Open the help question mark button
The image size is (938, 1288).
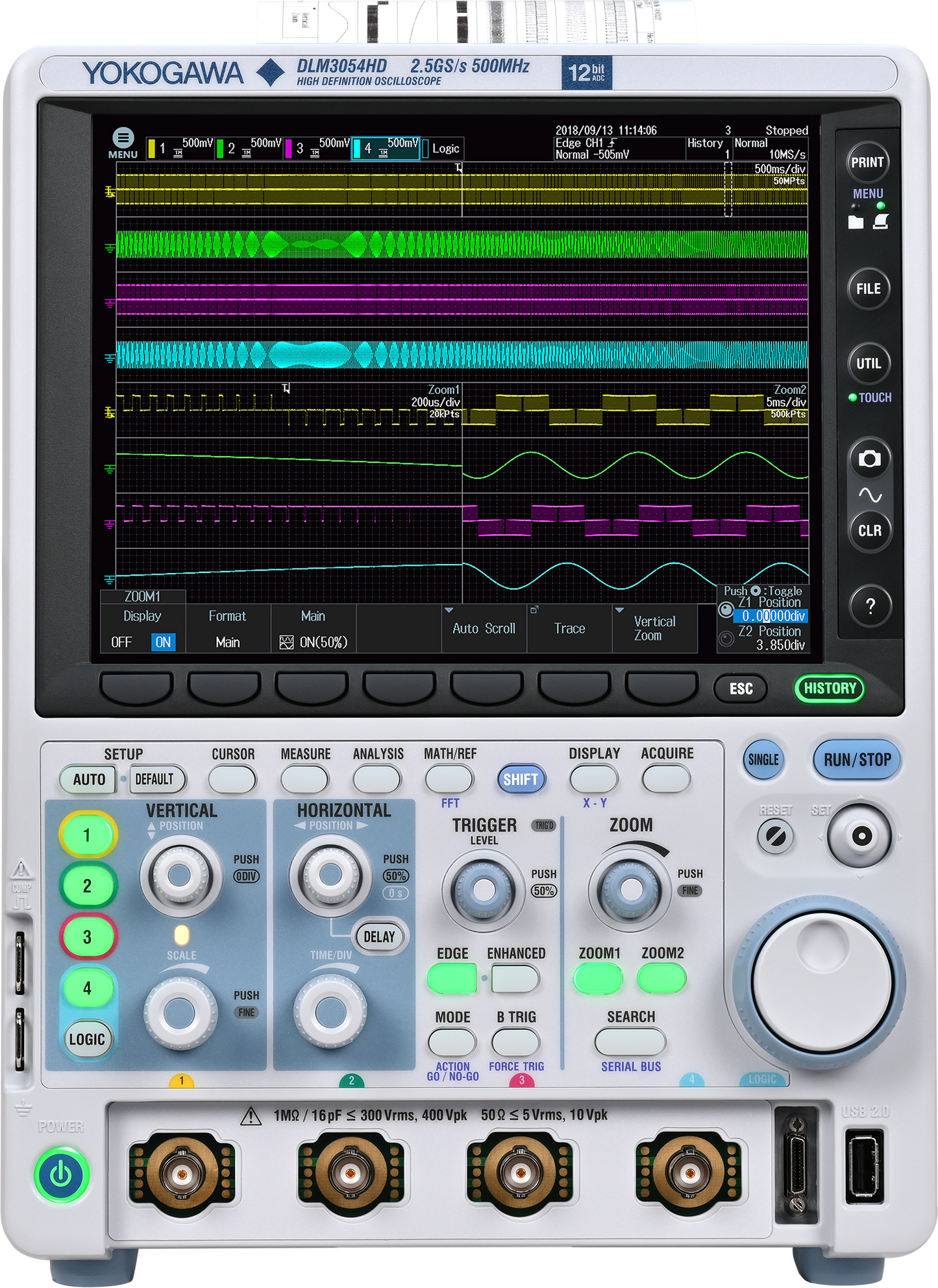pyautogui.click(x=870, y=605)
